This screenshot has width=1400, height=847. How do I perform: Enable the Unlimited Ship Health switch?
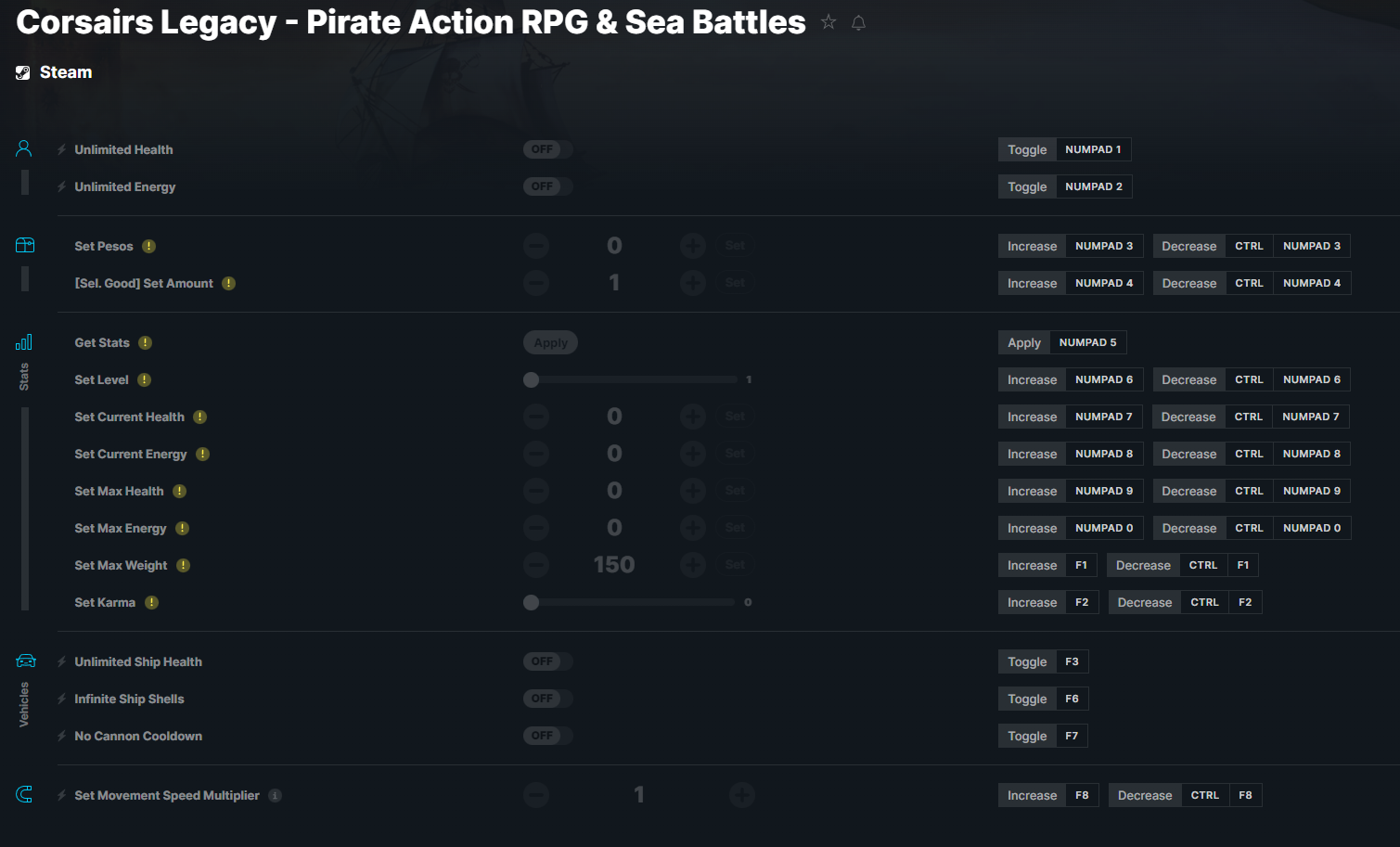pos(547,661)
